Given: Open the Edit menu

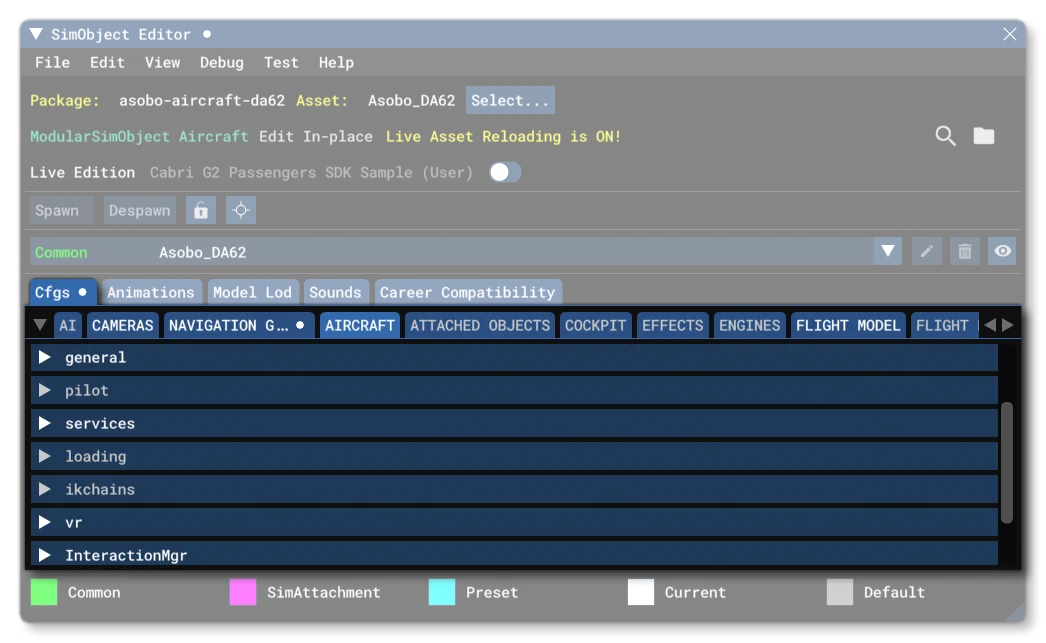Looking at the screenshot, I should point(107,63).
